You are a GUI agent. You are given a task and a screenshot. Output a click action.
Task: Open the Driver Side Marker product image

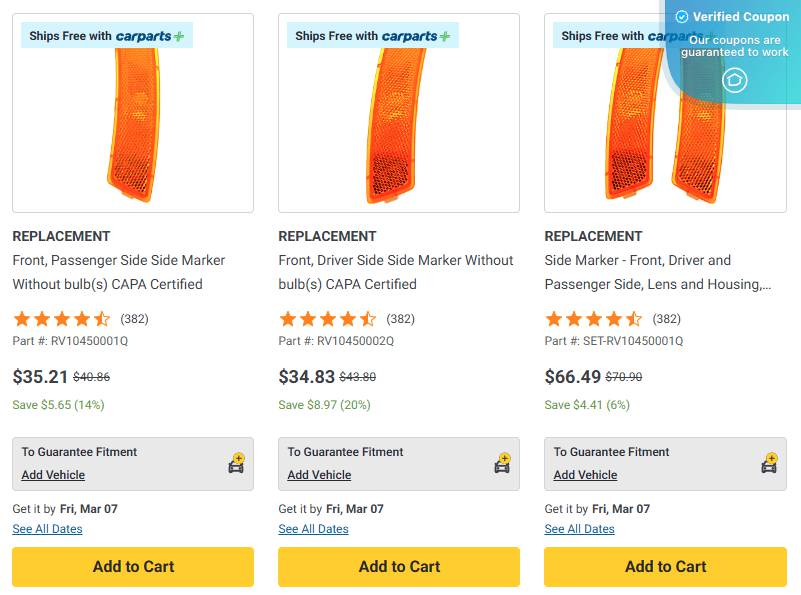(x=399, y=125)
